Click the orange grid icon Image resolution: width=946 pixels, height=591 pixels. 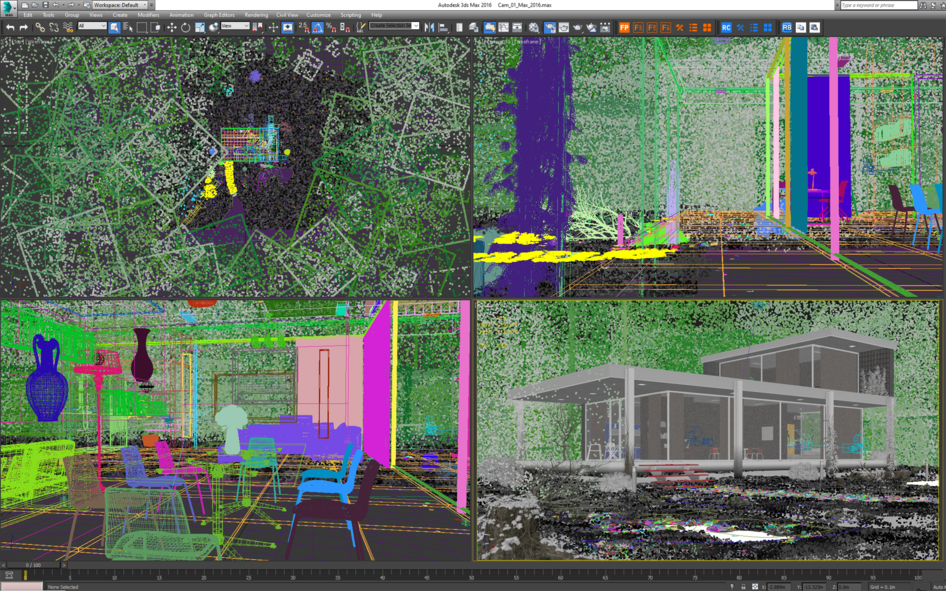(707, 27)
